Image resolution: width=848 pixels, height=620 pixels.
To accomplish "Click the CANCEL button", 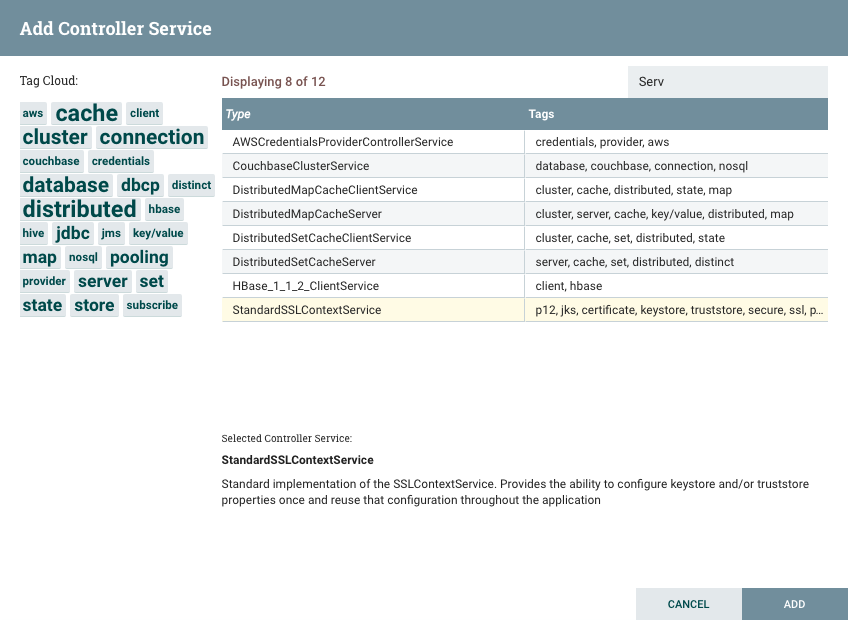I will [x=688, y=604].
